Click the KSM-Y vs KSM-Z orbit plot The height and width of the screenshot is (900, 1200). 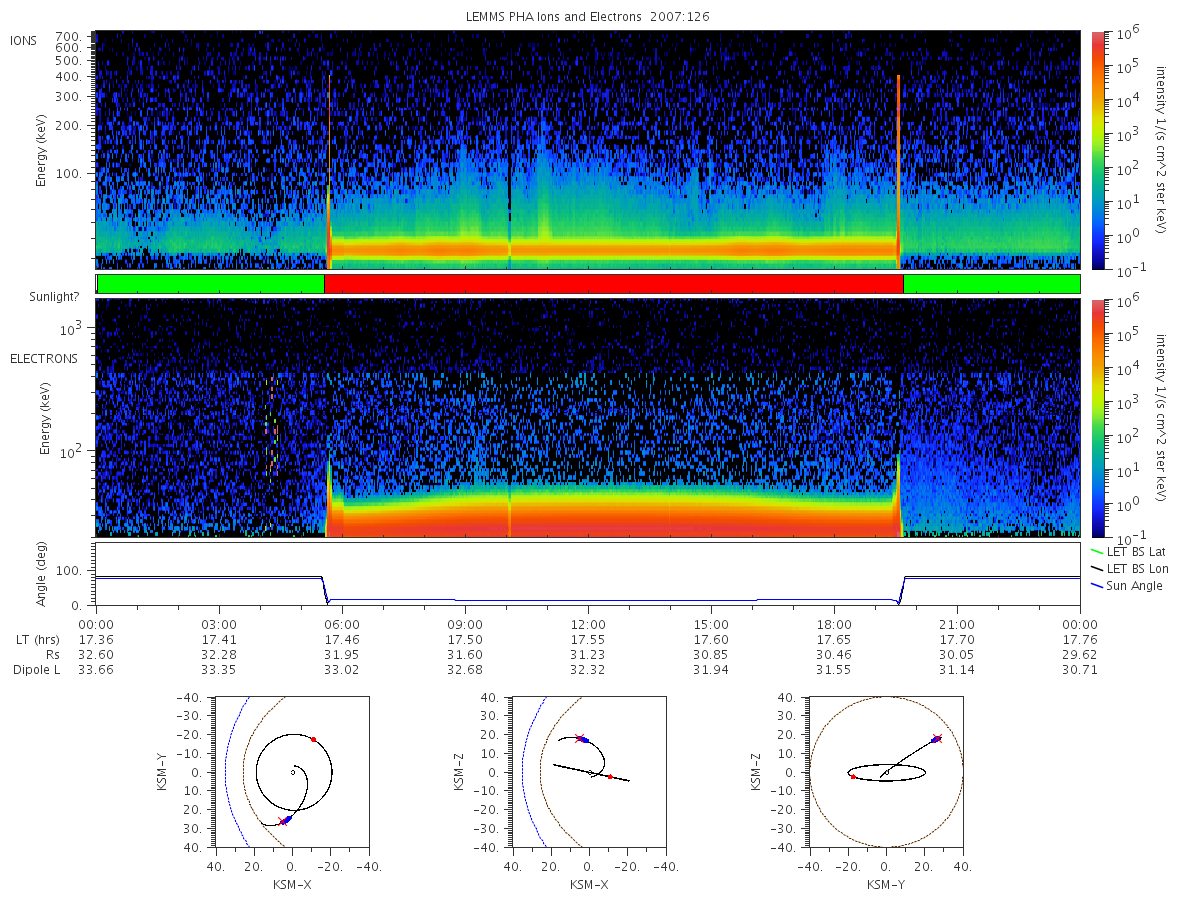[887, 772]
